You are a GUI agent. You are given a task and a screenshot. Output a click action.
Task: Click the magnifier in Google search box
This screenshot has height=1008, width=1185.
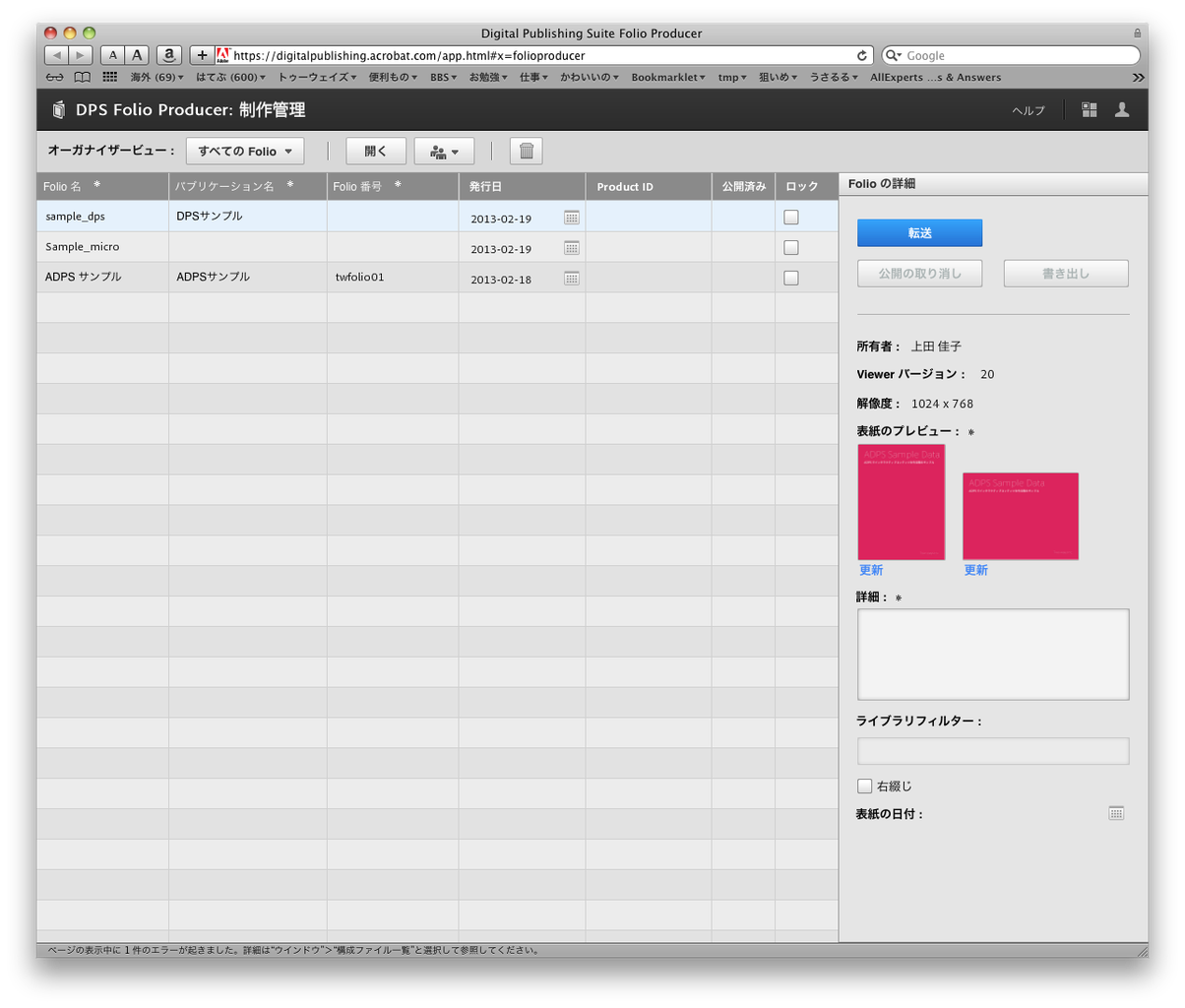tap(894, 56)
